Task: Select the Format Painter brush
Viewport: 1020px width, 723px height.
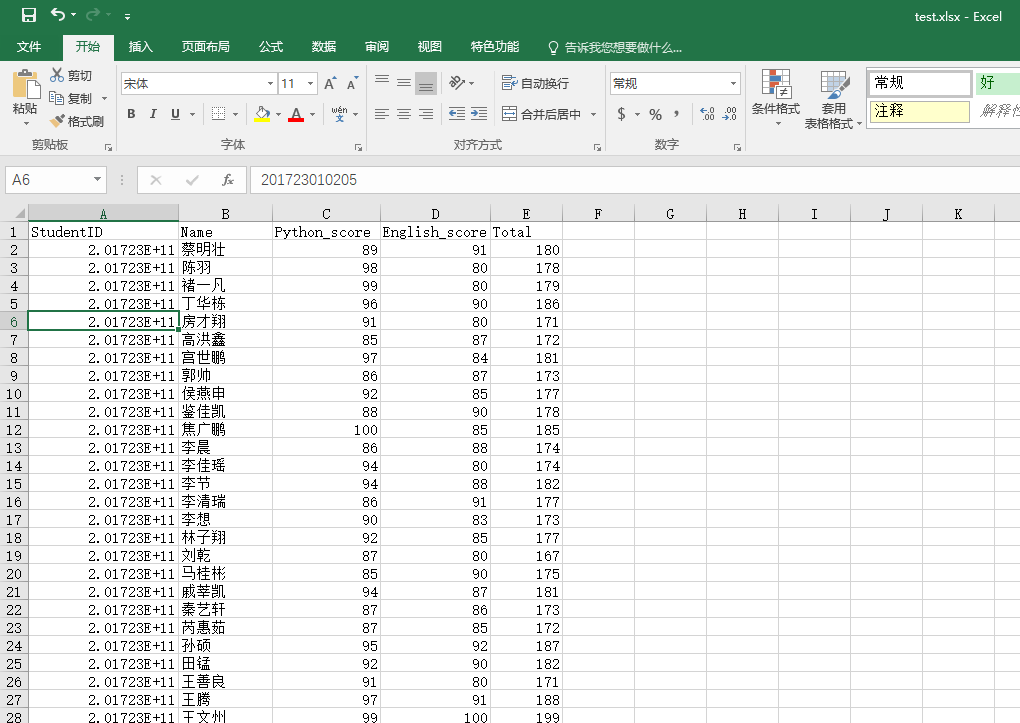Action: pos(57,121)
